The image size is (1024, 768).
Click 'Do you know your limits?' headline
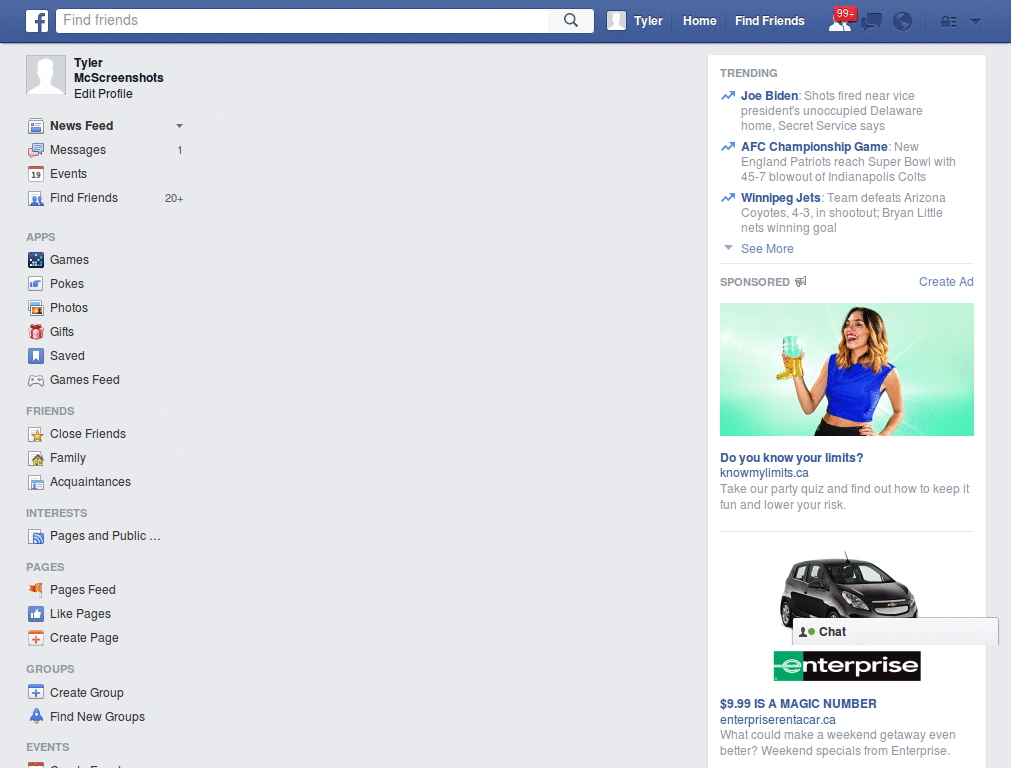(x=792, y=458)
